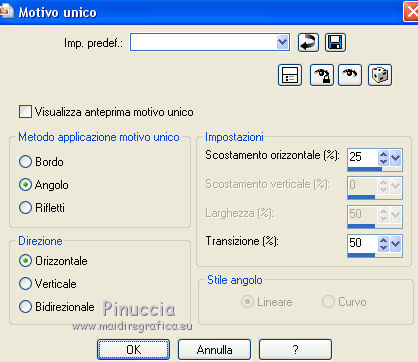Choose Verticale direction
Screen dimensions: 418x362
(25, 284)
